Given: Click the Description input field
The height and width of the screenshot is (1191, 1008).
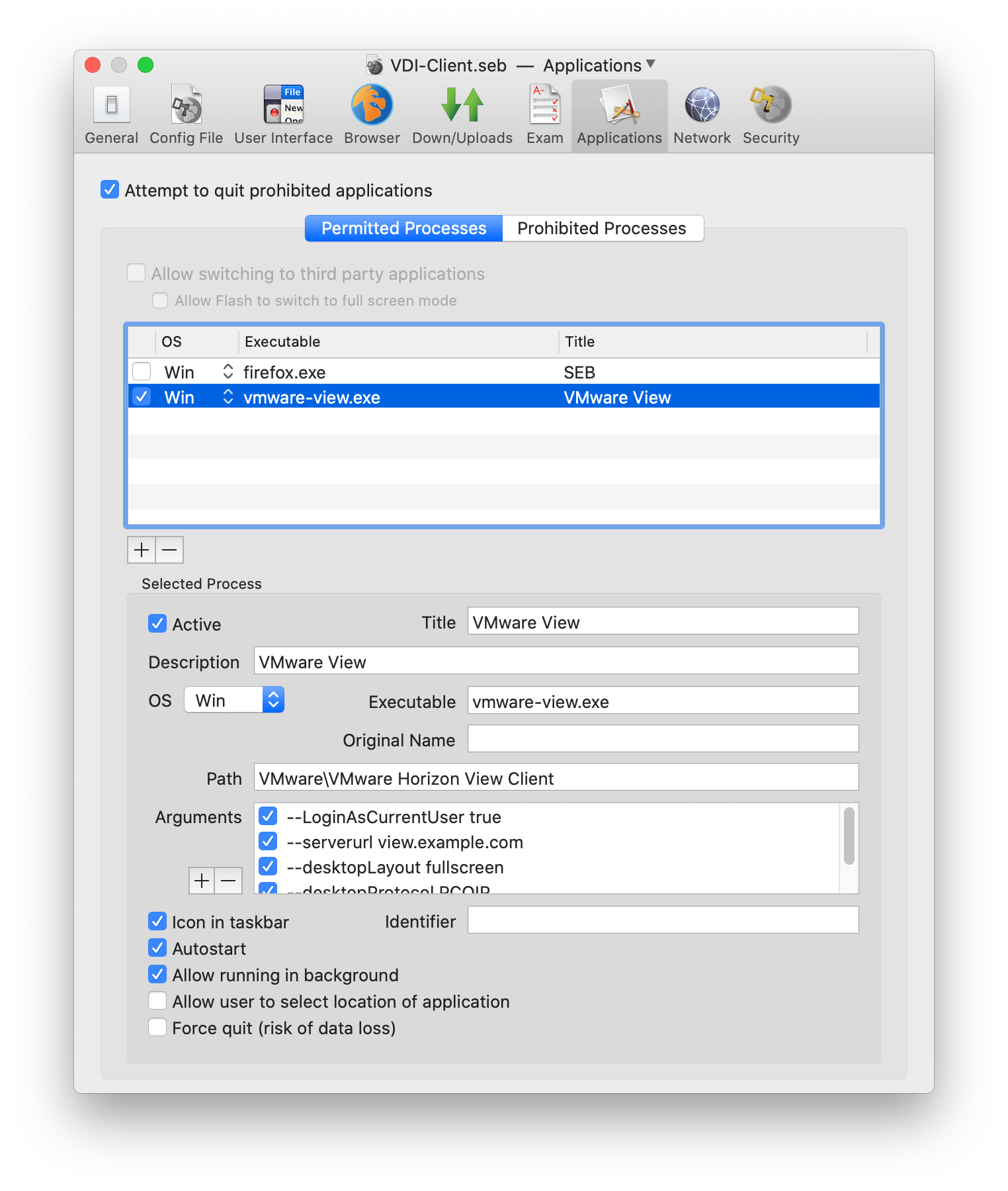Looking at the screenshot, I should (556, 661).
